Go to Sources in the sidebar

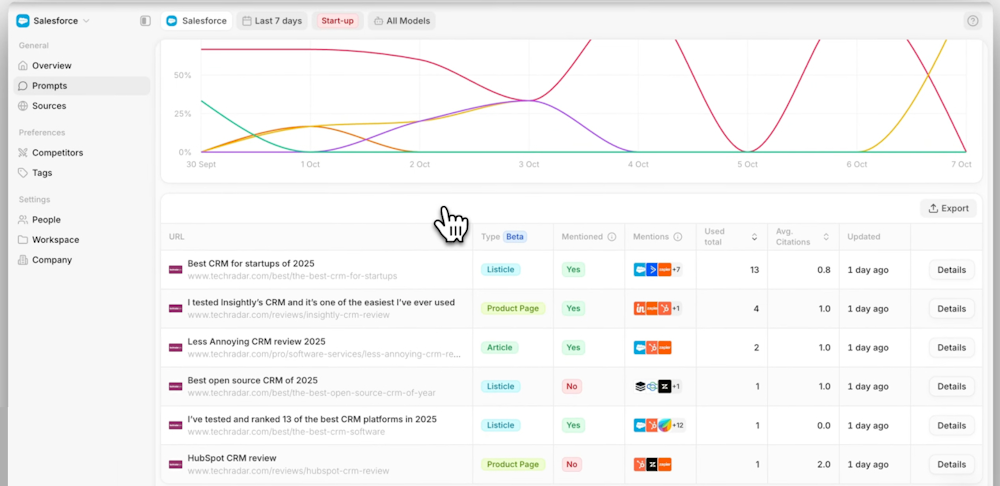pyautogui.click(x=48, y=106)
